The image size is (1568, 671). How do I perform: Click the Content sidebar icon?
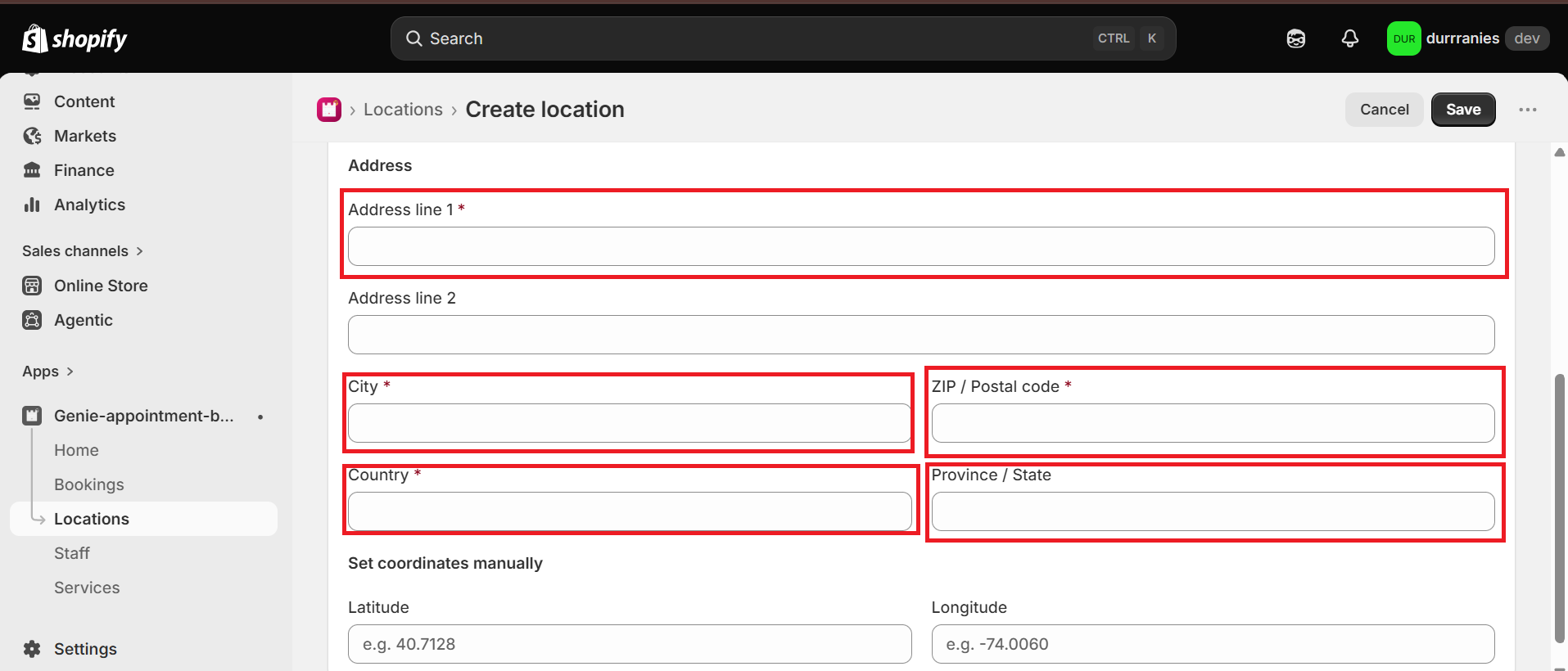pos(32,101)
